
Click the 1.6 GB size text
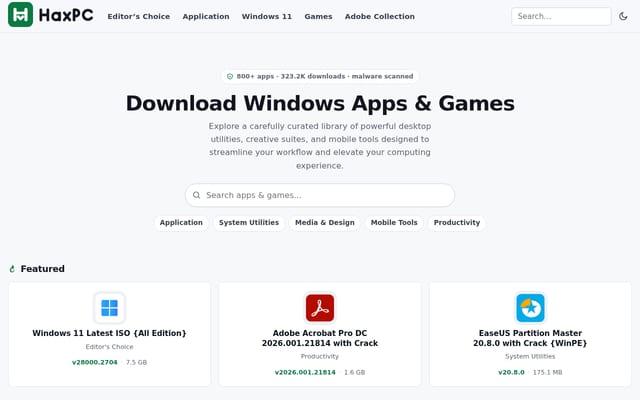(355, 372)
